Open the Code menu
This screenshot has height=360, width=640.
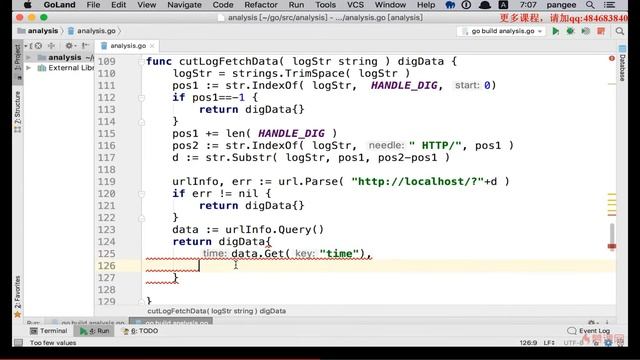coord(223,5)
